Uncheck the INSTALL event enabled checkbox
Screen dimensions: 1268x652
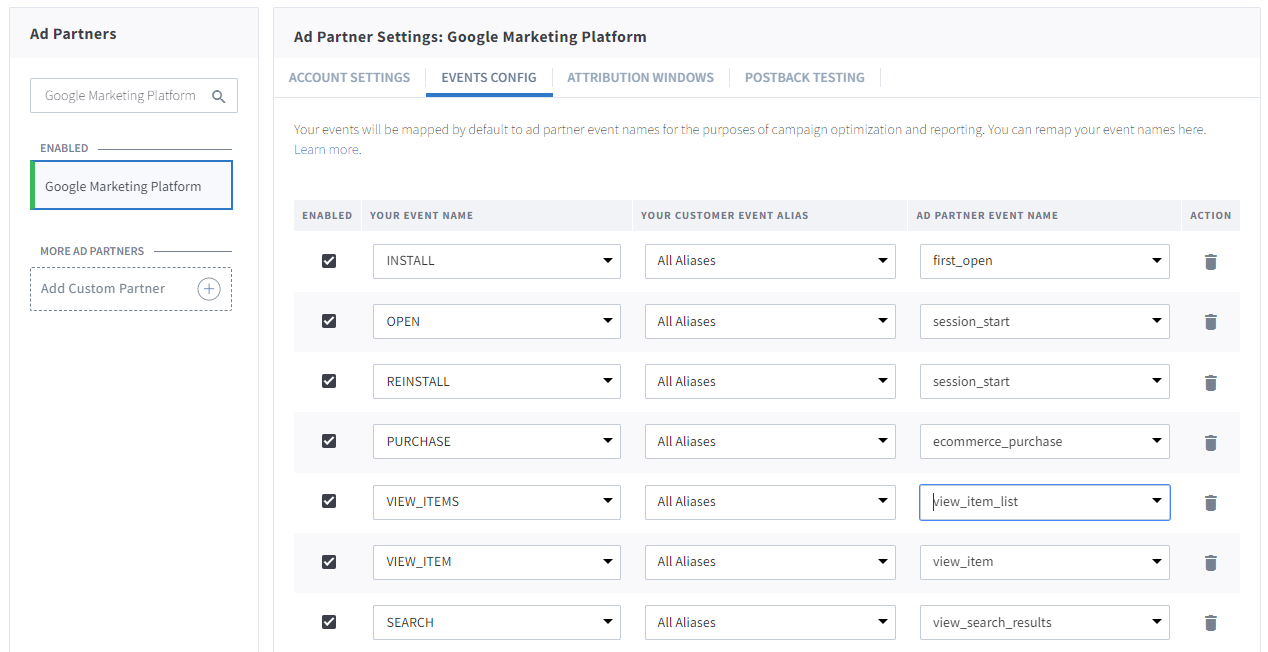click(329, 261)
